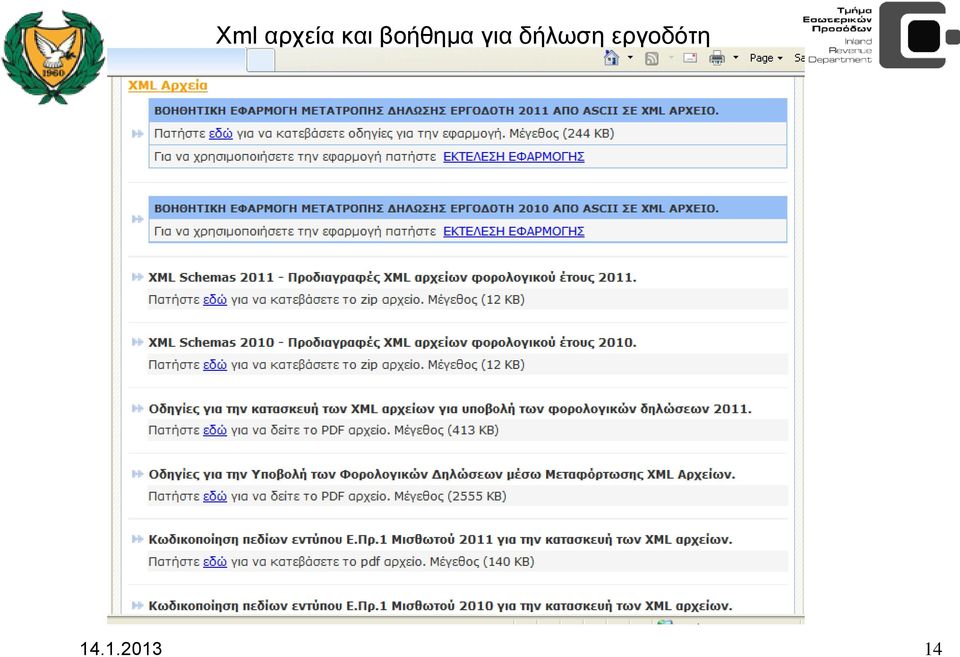Image resolution: width=960 pixels, height=657 pixels.
Task: Click the Read Mail envelope icon
Action: pyautogui.click(x=690, y=58)
